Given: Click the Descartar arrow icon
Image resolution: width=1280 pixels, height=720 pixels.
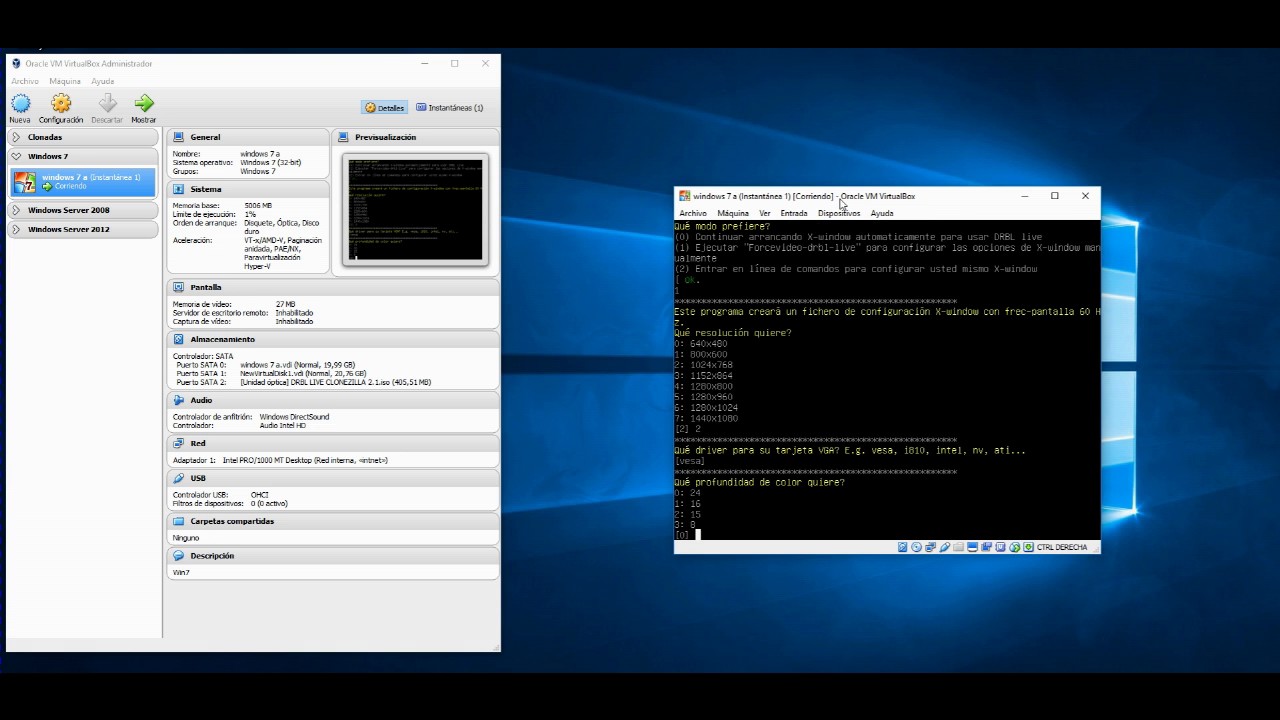Looking at the screenshot, I should tap(107, 103).
